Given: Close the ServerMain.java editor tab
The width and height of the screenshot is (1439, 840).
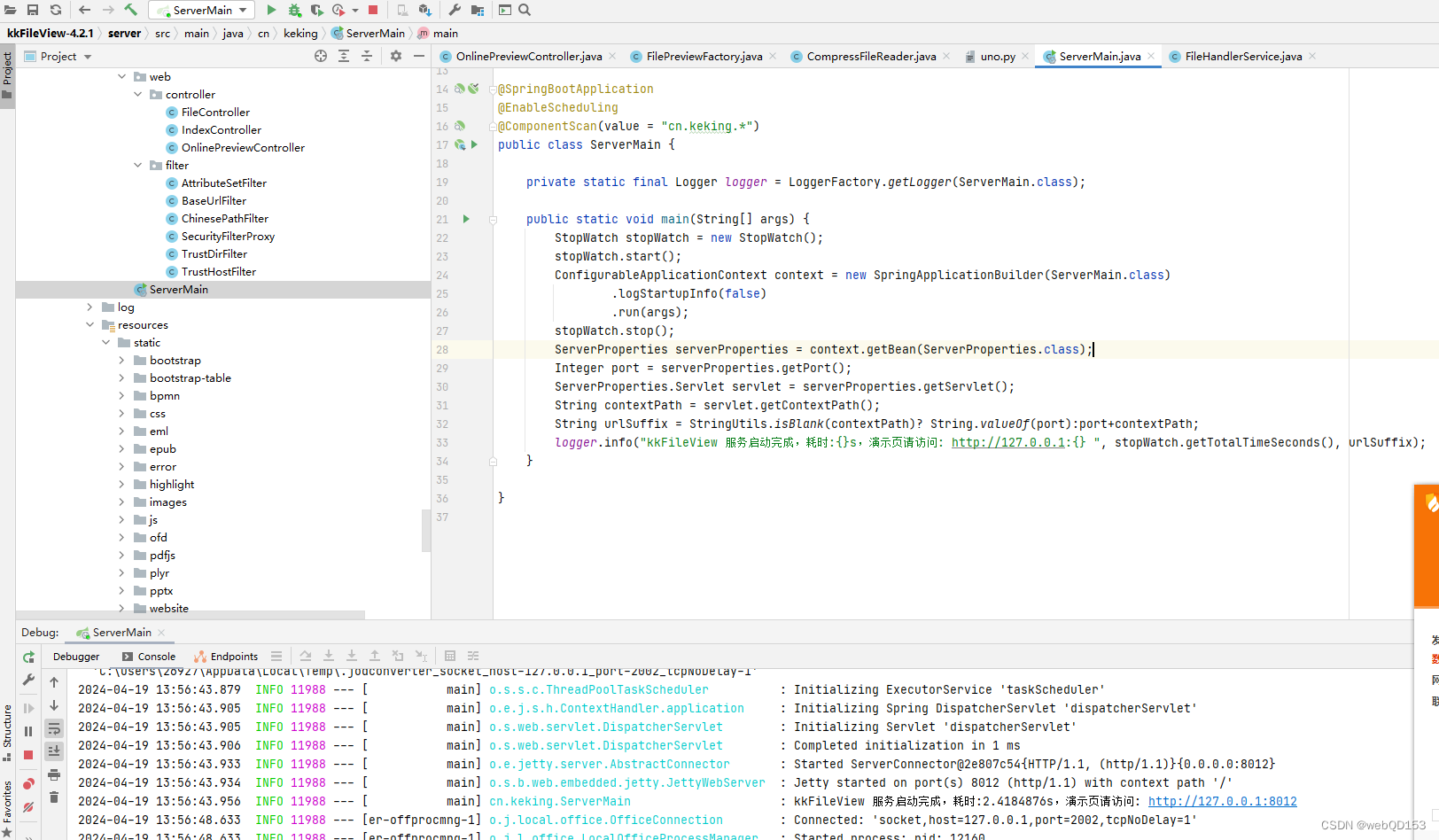Looking at the screenshot, I should click(1151, 56).
